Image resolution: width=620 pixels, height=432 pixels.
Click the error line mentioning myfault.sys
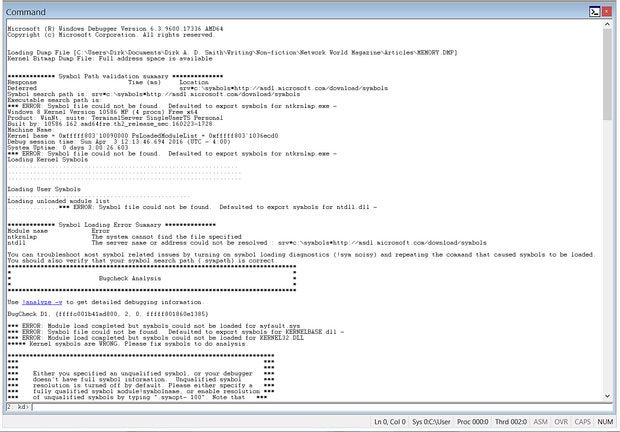pos(154,326)
